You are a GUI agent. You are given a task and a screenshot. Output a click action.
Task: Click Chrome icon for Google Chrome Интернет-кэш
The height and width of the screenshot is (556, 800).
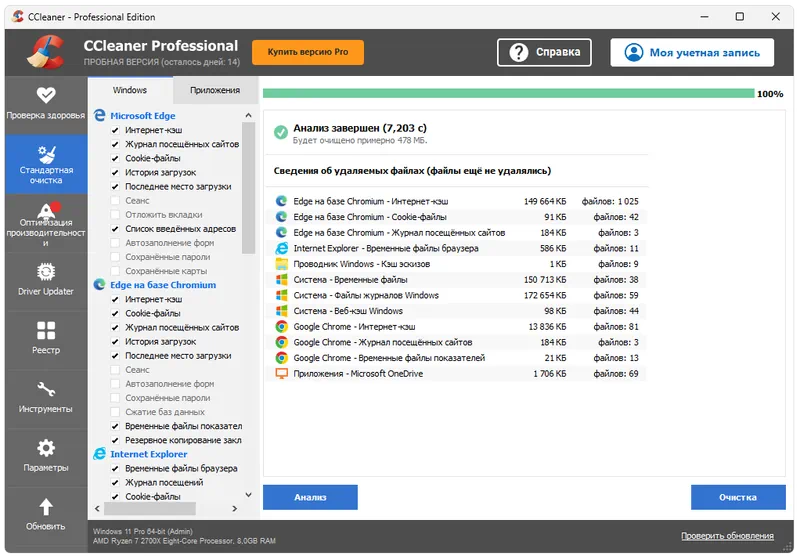click(282, 326)
